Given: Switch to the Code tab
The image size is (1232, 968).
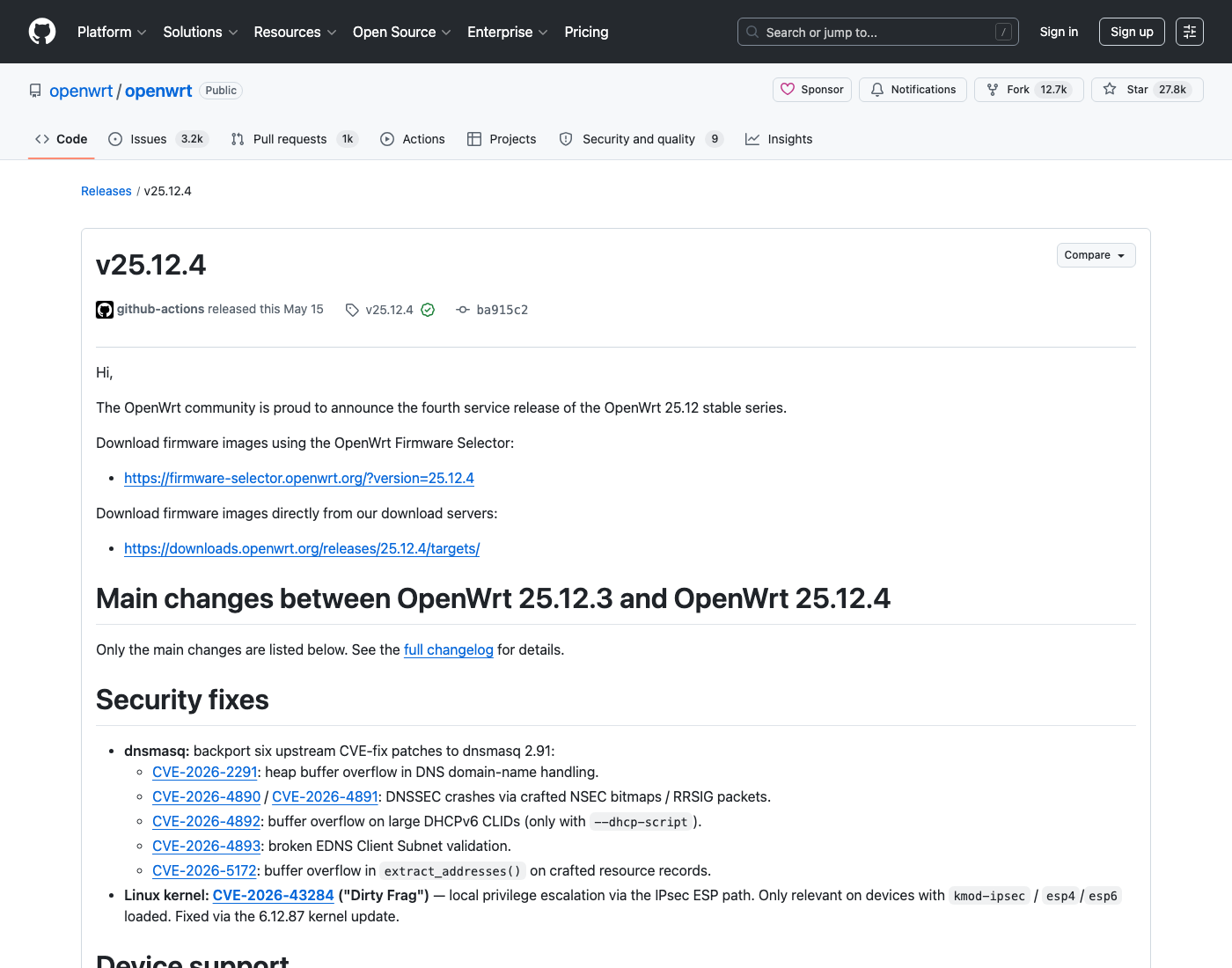Looking at the screenshot, I should tap(62, 139).
